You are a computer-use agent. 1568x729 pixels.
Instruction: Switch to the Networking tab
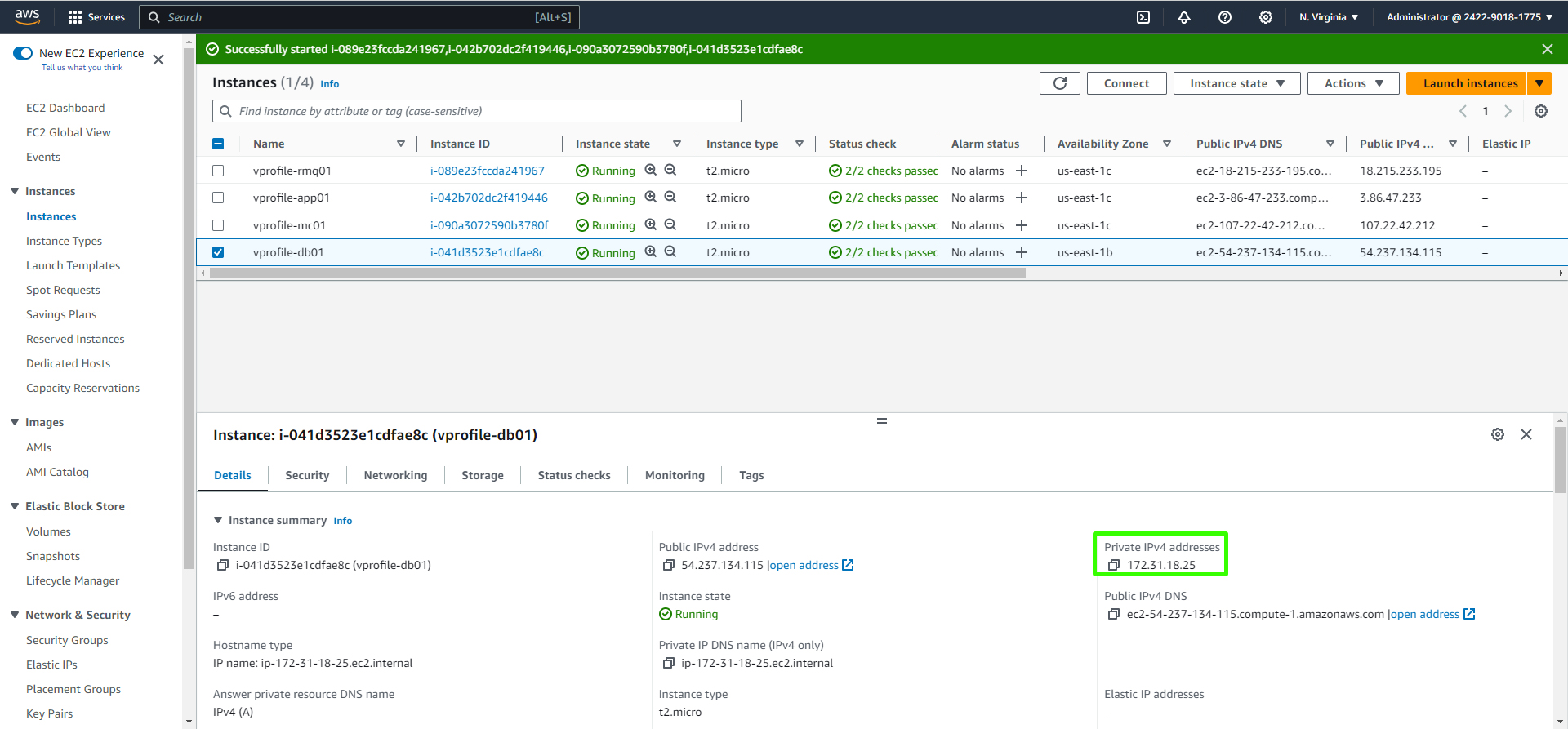395,475
